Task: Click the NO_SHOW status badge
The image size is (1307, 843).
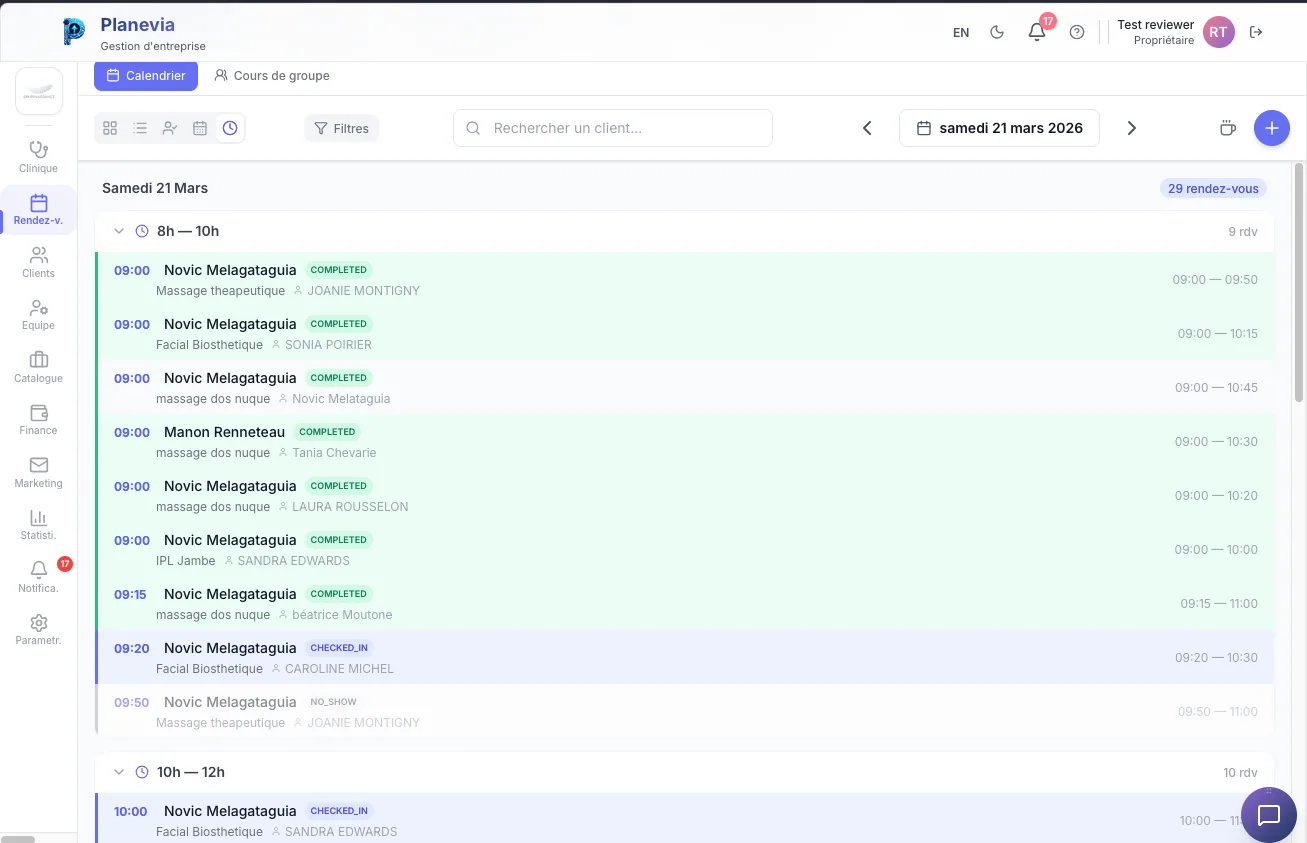Action: 333,702
